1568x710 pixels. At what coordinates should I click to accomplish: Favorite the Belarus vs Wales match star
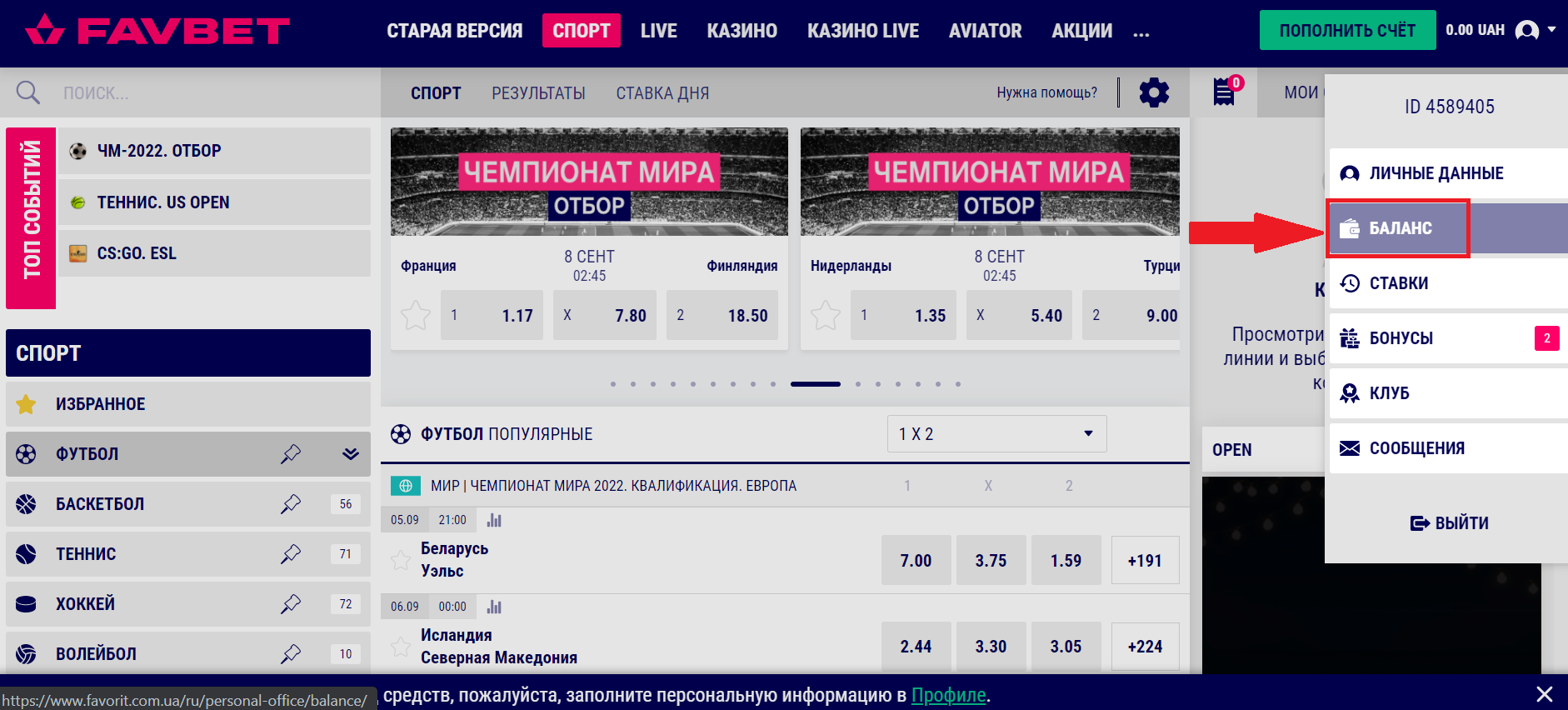400,560
